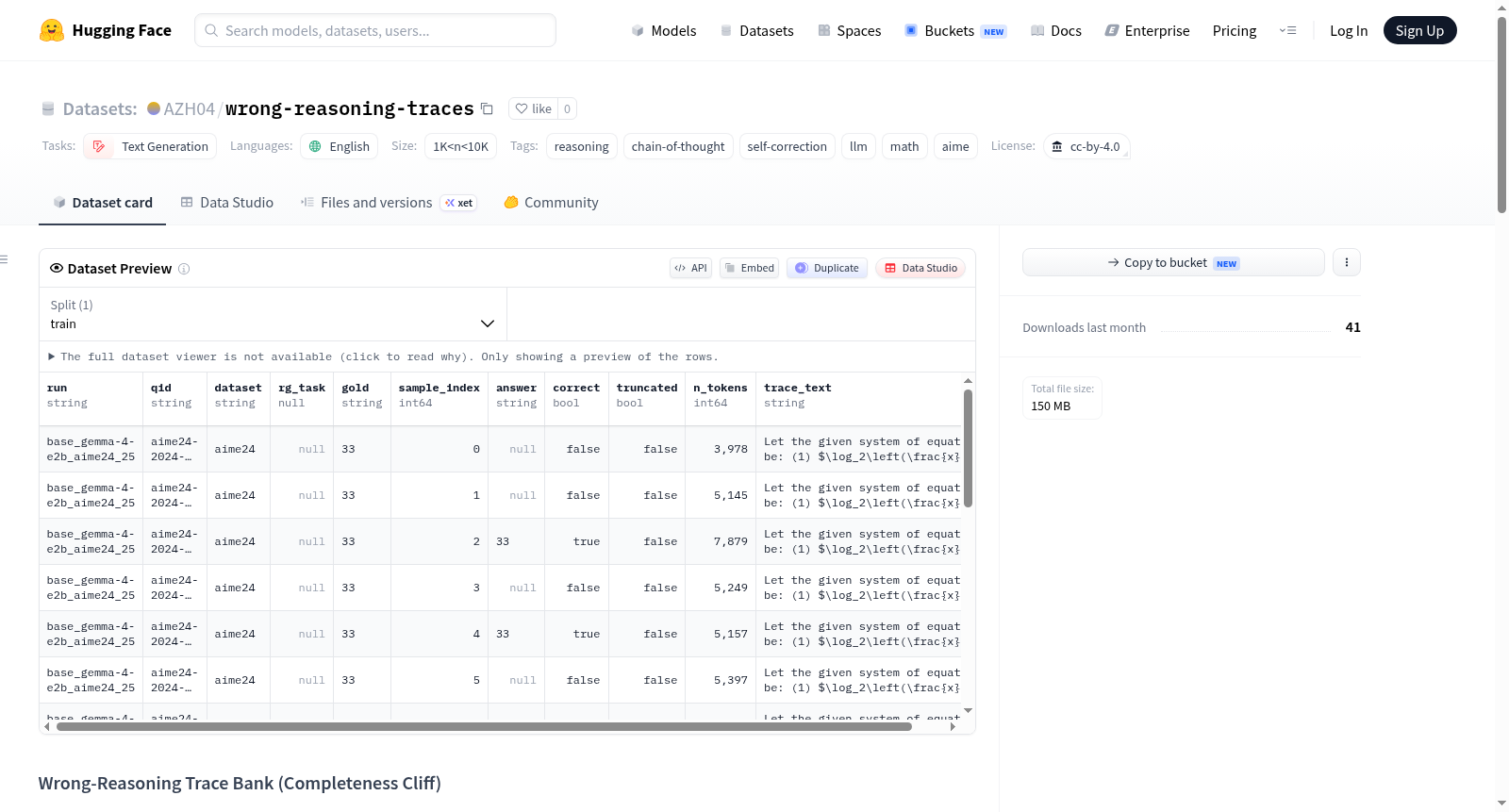Click the API button in Dataset Preview

coord(691,268)
